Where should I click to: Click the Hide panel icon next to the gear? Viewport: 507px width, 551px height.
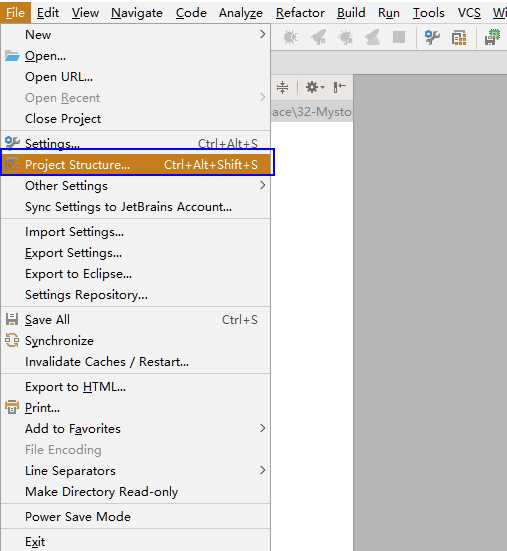pyautogui.click(x=339, y=87)
